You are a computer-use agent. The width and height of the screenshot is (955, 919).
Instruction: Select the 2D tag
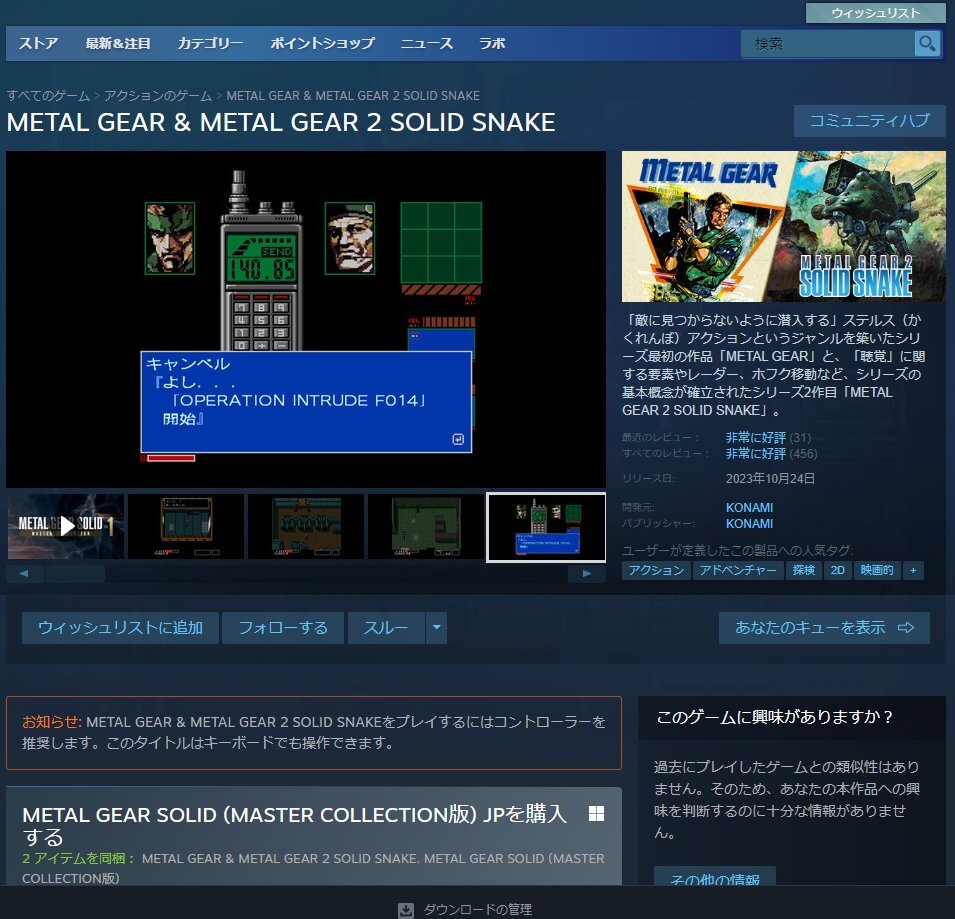point(837,571)
